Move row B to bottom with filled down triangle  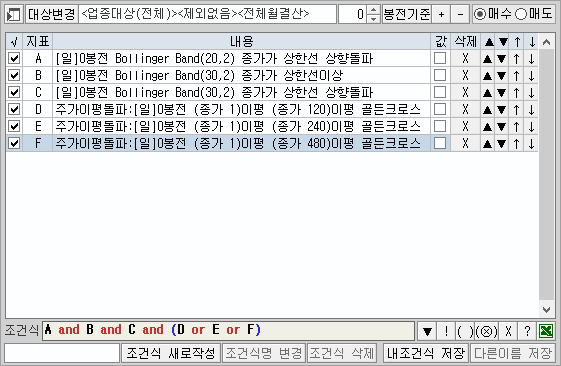pos(502,75)
